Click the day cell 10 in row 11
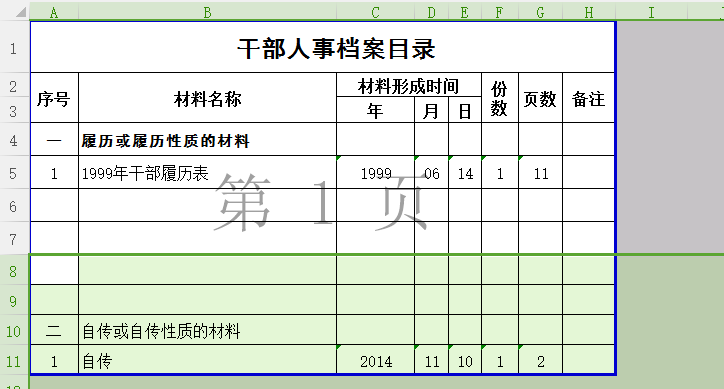Viewport: 724px width, 389px height. pyautogui.click(x=465, y=360)
